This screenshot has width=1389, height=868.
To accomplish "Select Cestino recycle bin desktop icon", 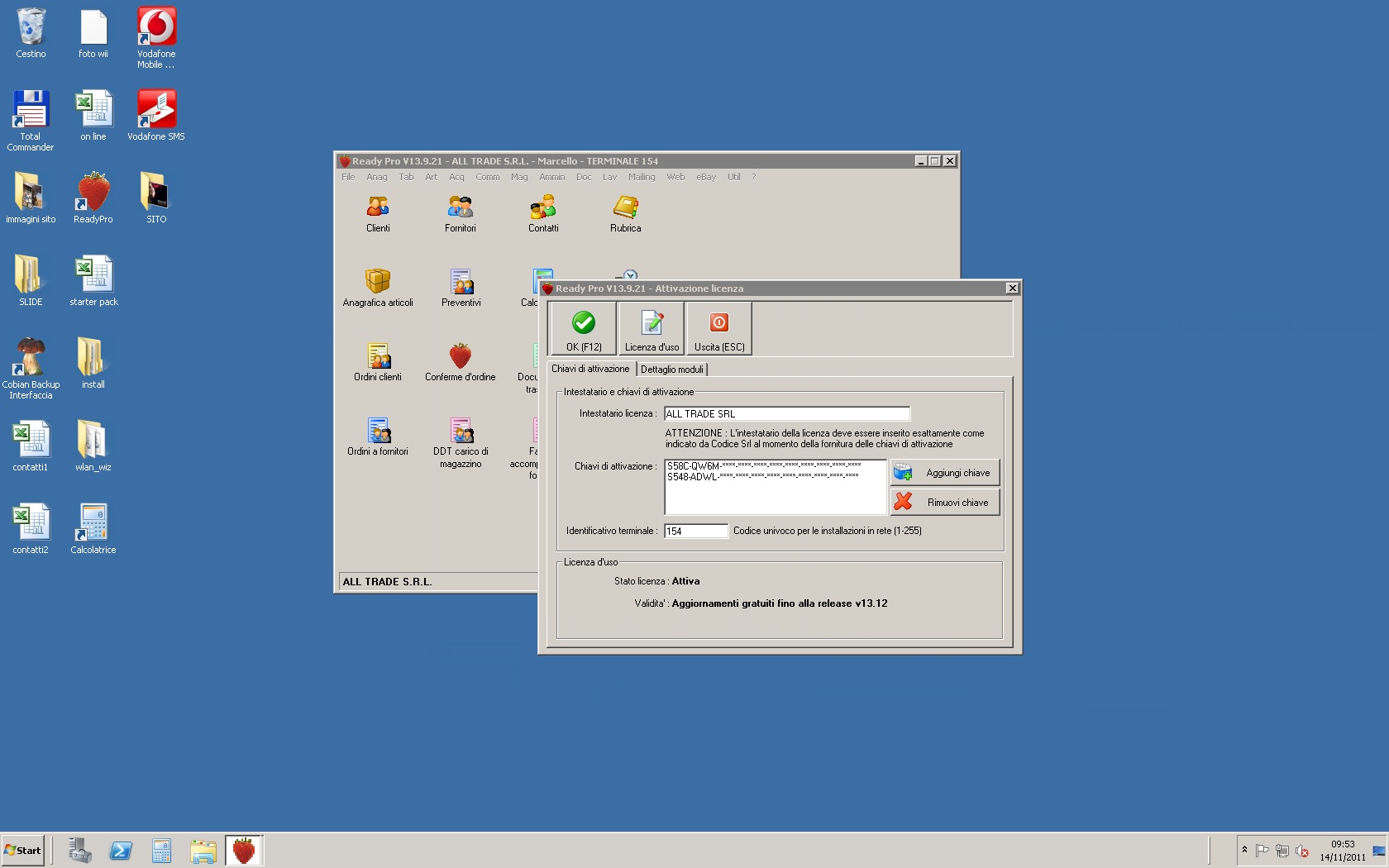I will click(x=31, y=34).
